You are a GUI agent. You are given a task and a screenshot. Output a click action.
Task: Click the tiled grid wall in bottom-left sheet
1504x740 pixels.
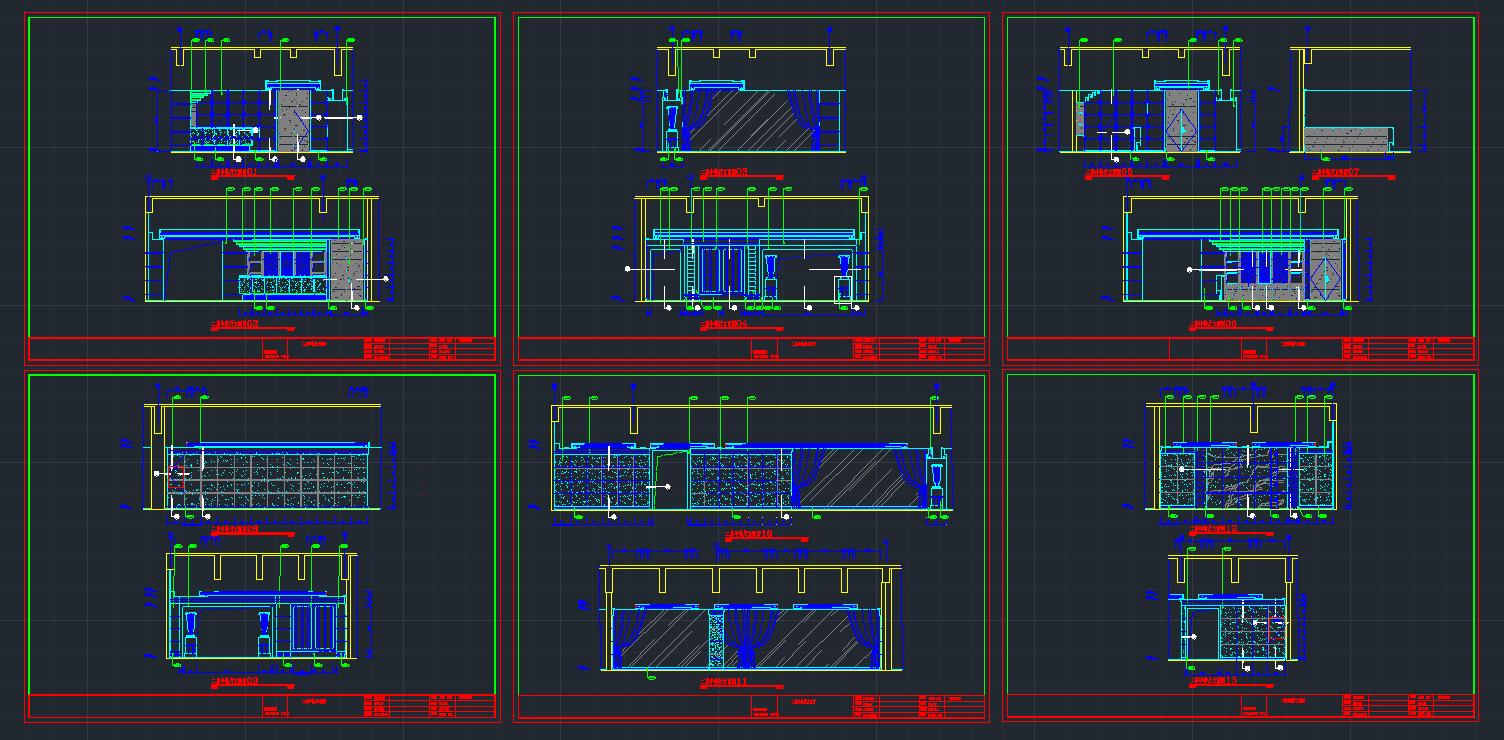[x=270, y=480]
